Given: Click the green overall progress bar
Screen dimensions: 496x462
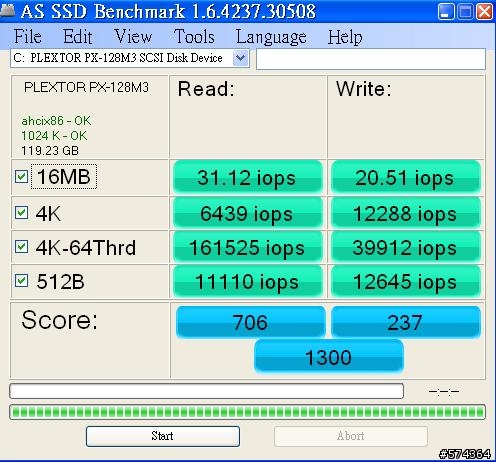Looking at the screenshot, I should (x=247, y=412).
